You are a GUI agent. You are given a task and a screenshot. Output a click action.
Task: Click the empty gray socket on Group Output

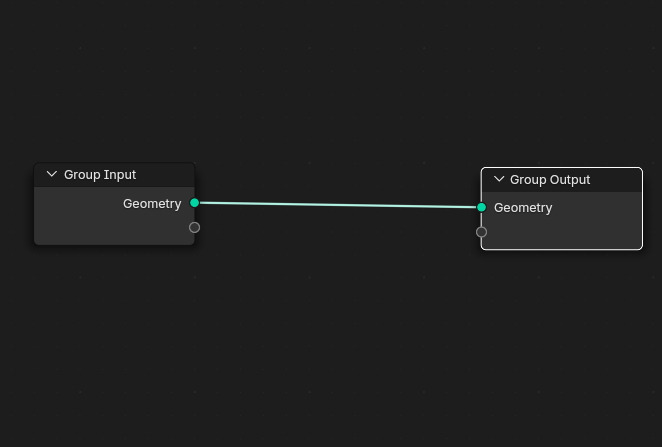481,232
